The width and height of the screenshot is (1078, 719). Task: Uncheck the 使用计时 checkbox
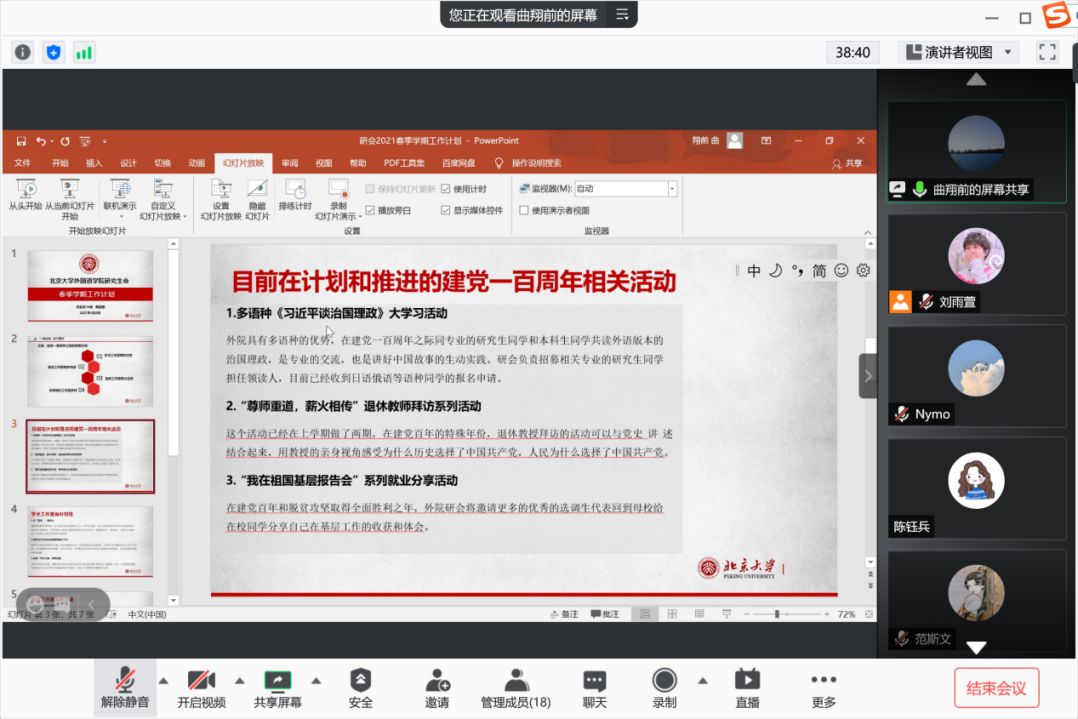[446, 189]
